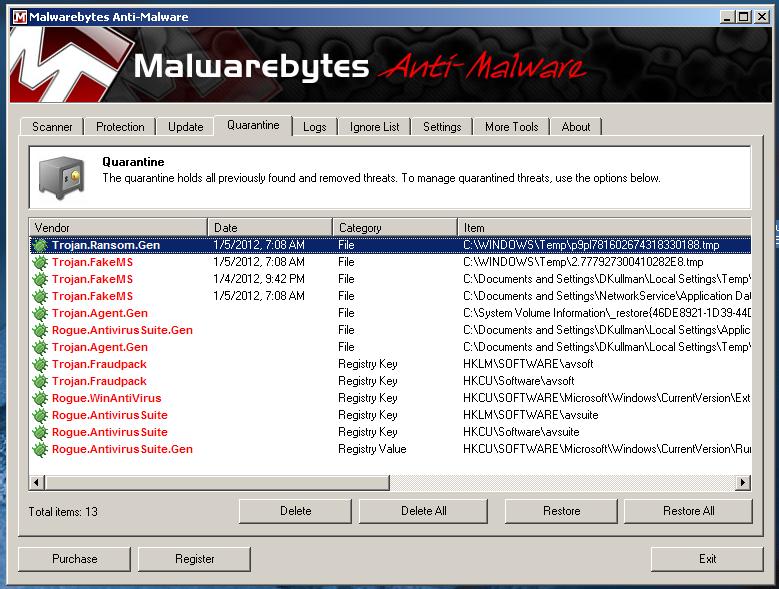Minimize the Malwarebytes window
Image resolution: width=779 pixels, height=589 pixels.
[x=727, y=17]
